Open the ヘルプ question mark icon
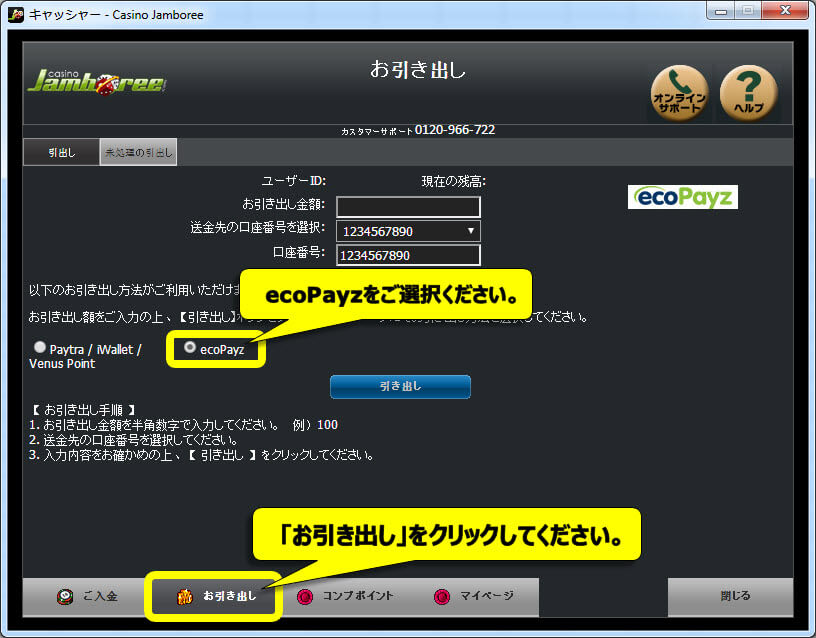This screenshot has height=638, width=816. [748, 93]
